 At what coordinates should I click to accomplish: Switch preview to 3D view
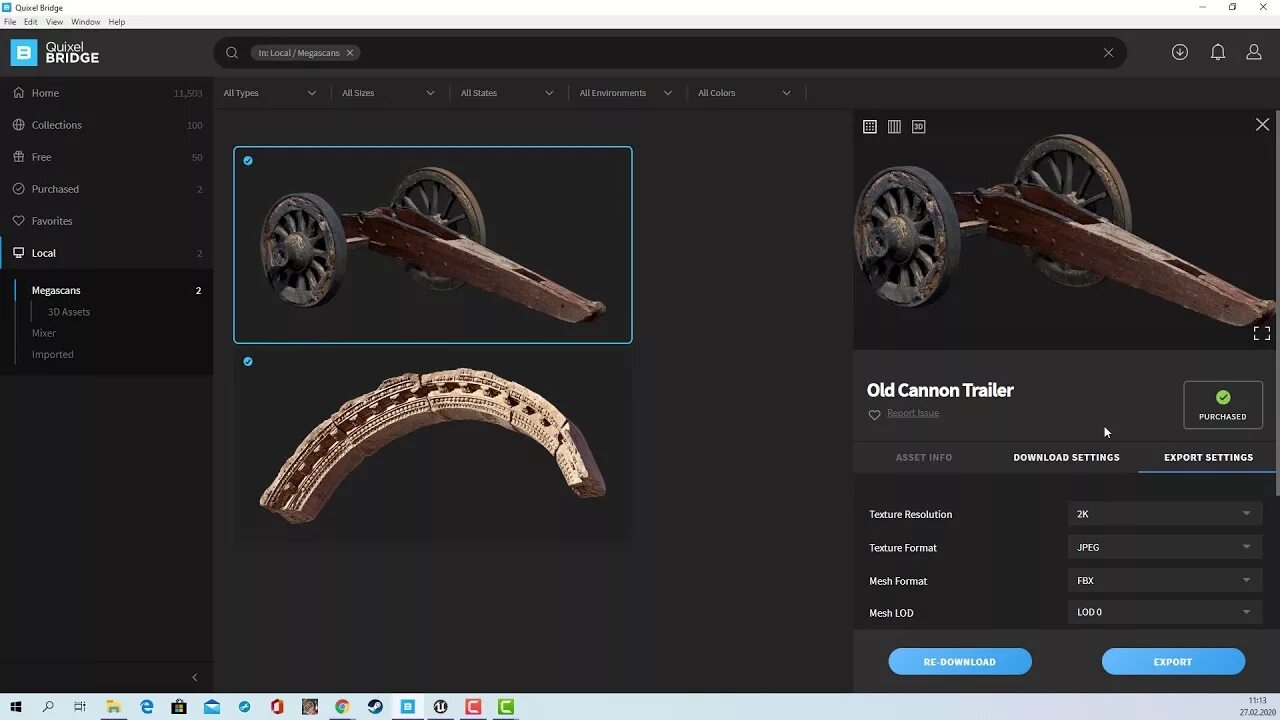point(918,127)
